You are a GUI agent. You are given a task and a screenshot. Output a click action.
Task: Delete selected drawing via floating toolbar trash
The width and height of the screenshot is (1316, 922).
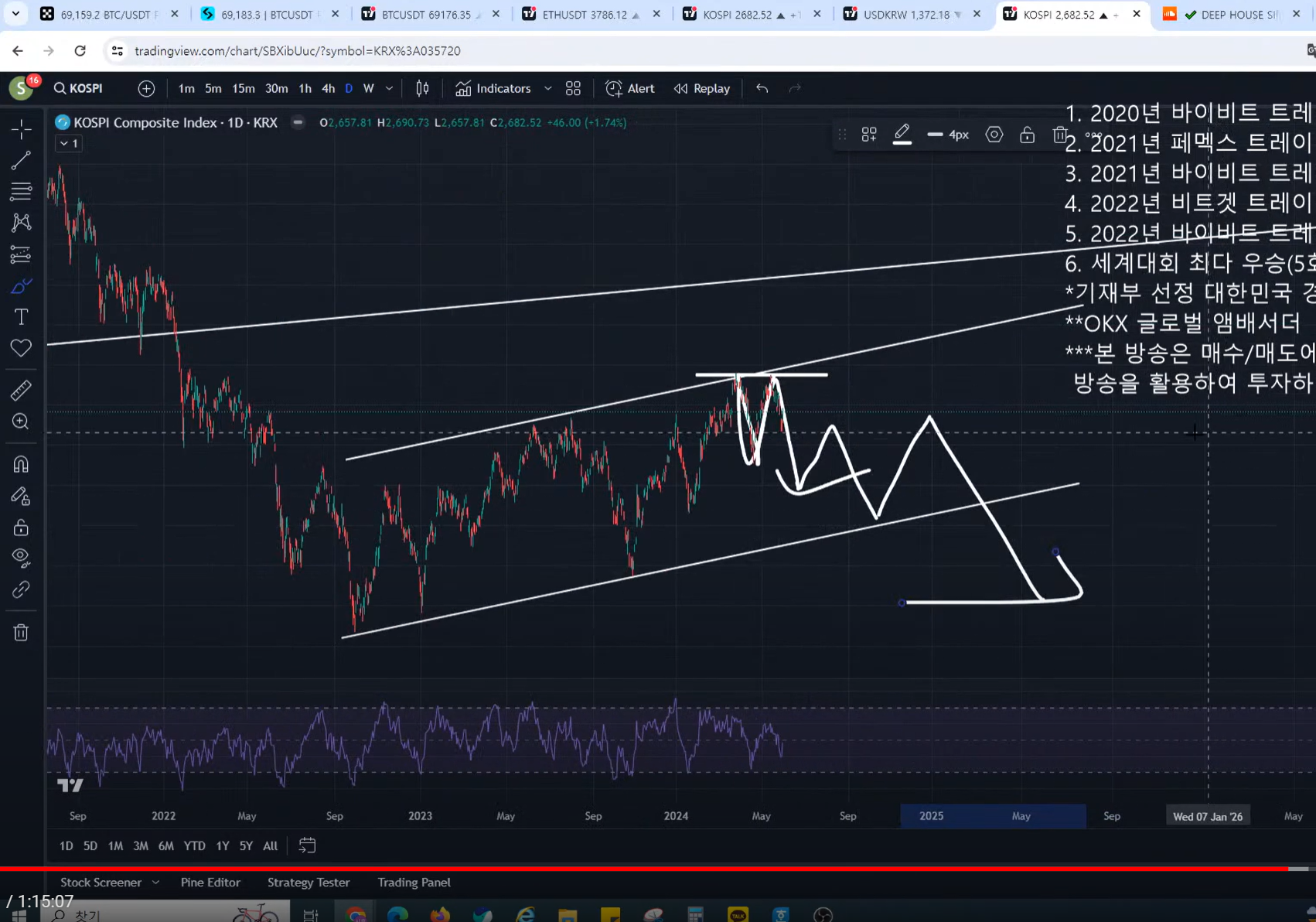click(x=1059, y=135)
